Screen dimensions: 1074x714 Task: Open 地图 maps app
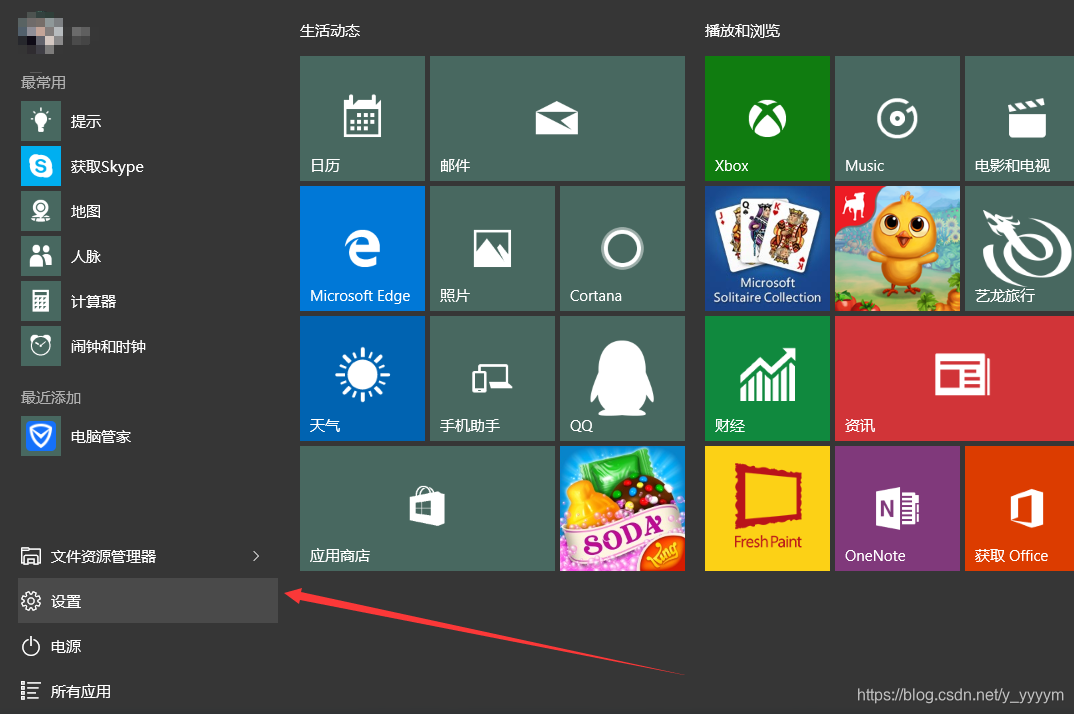[148, 212]
